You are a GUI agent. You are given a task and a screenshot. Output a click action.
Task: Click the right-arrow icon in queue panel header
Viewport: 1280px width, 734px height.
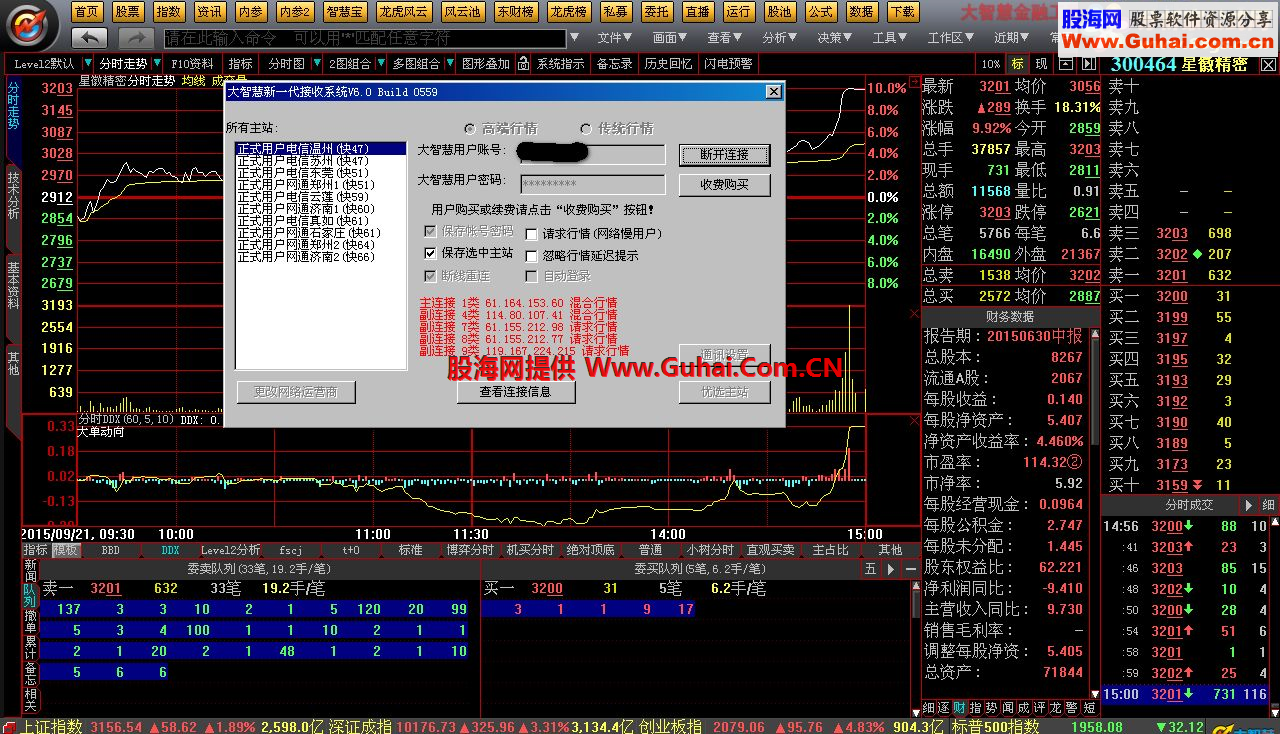point(889,568)
